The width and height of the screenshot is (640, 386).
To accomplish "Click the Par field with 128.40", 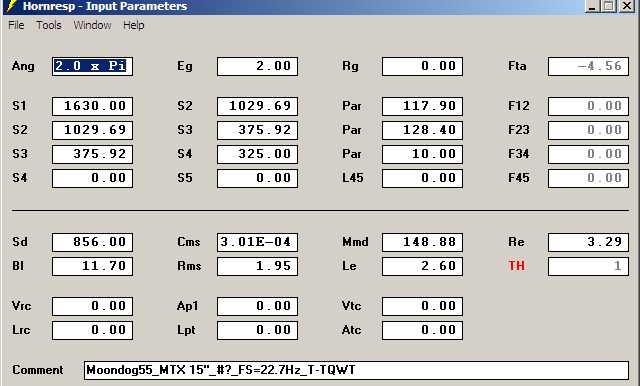I will [x=422, y=131].
